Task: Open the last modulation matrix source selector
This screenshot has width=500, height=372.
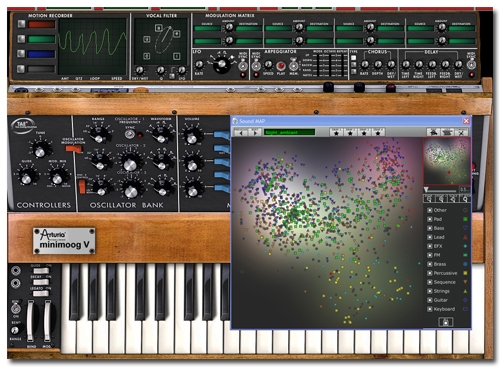Action: [x=420, y=41]
